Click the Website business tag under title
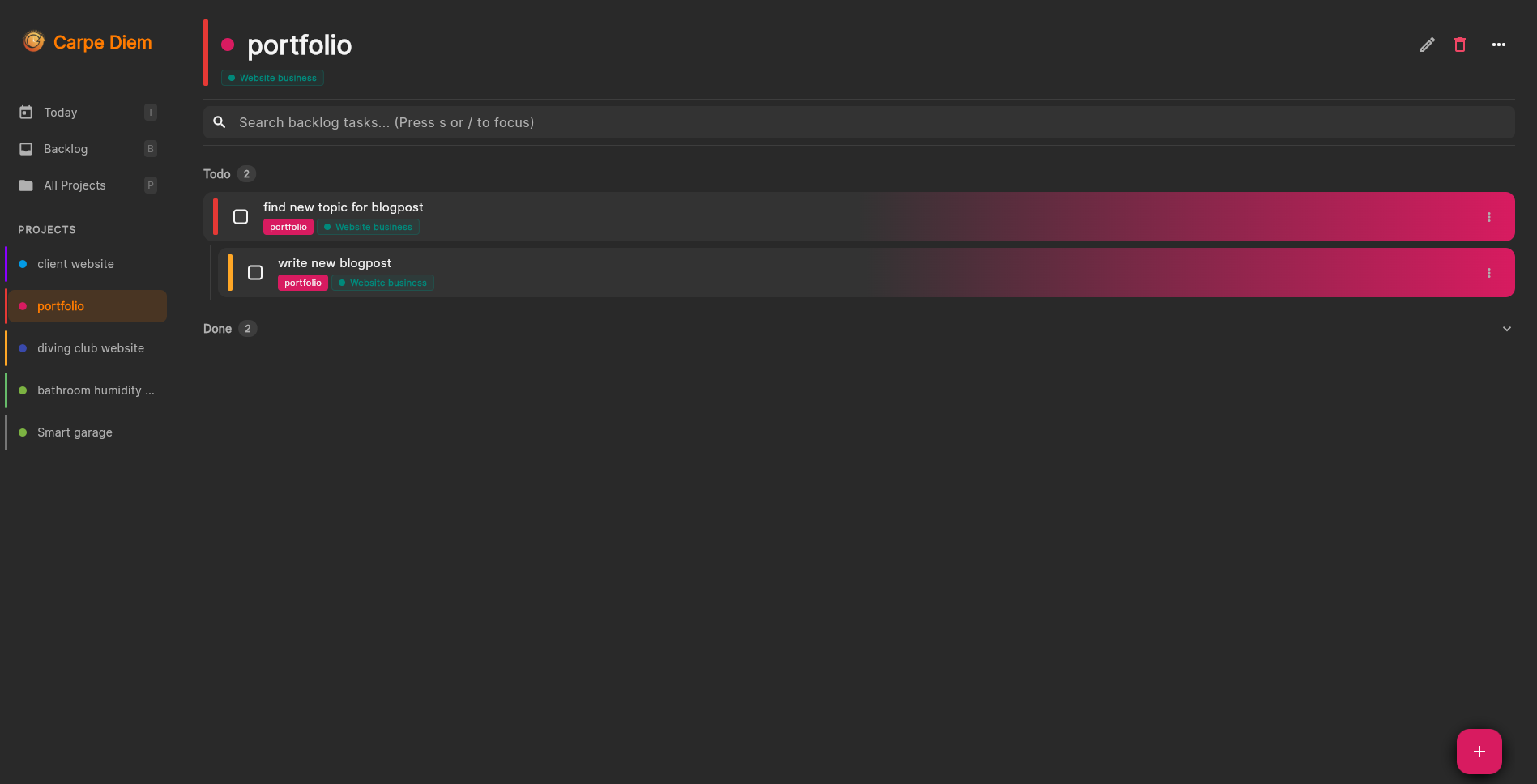1537x784 pixels. coord(272,78)
